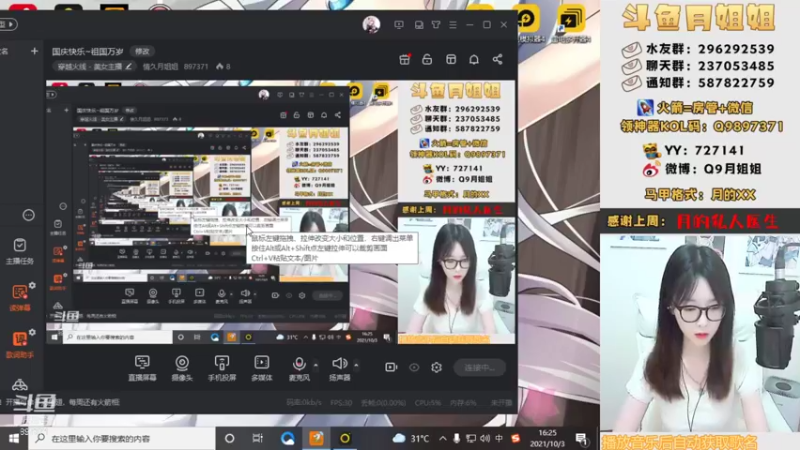Open the settings gear for 歌词助手

(x=32, y=333)
